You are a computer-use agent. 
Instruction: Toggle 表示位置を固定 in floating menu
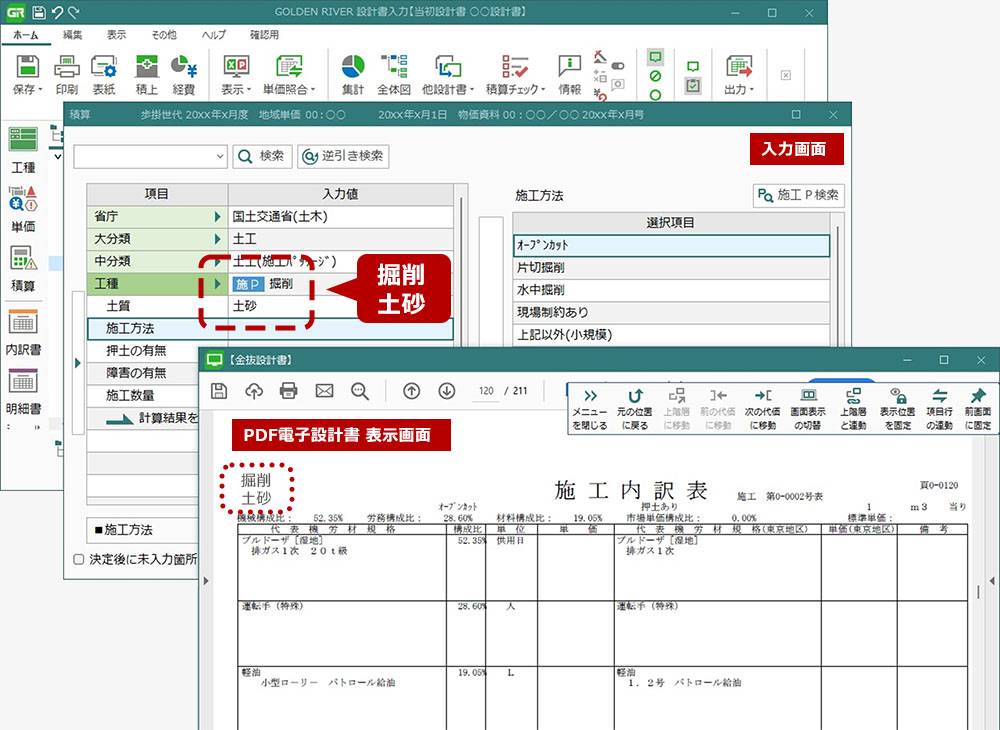(897, 409)
